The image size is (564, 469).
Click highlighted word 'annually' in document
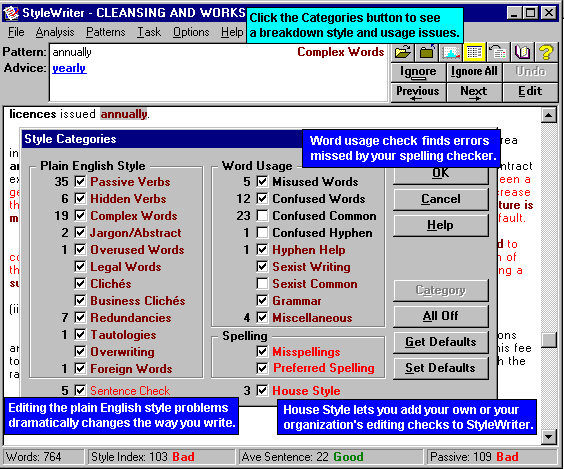[124, 114]
